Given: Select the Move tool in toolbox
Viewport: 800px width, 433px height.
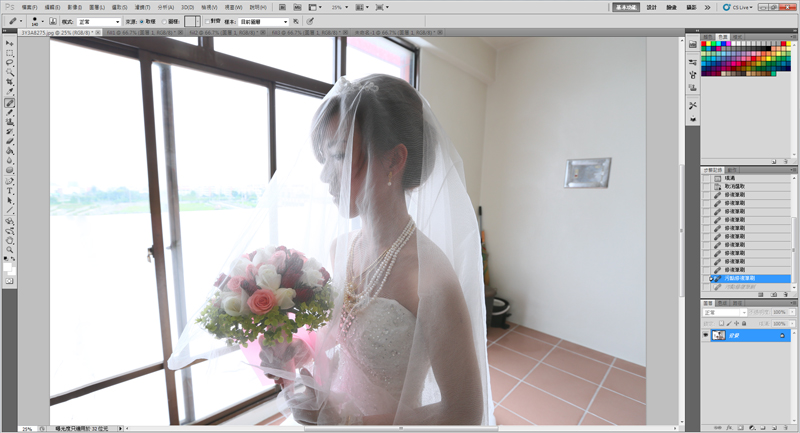Looking at the screenshot, I should 9,44.
